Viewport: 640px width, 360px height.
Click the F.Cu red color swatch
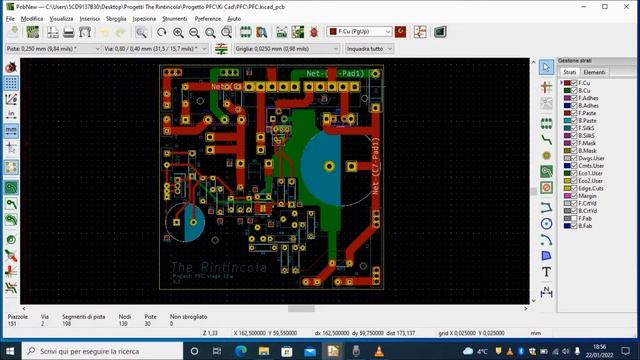pyautogui.click(x=567, y=83)
